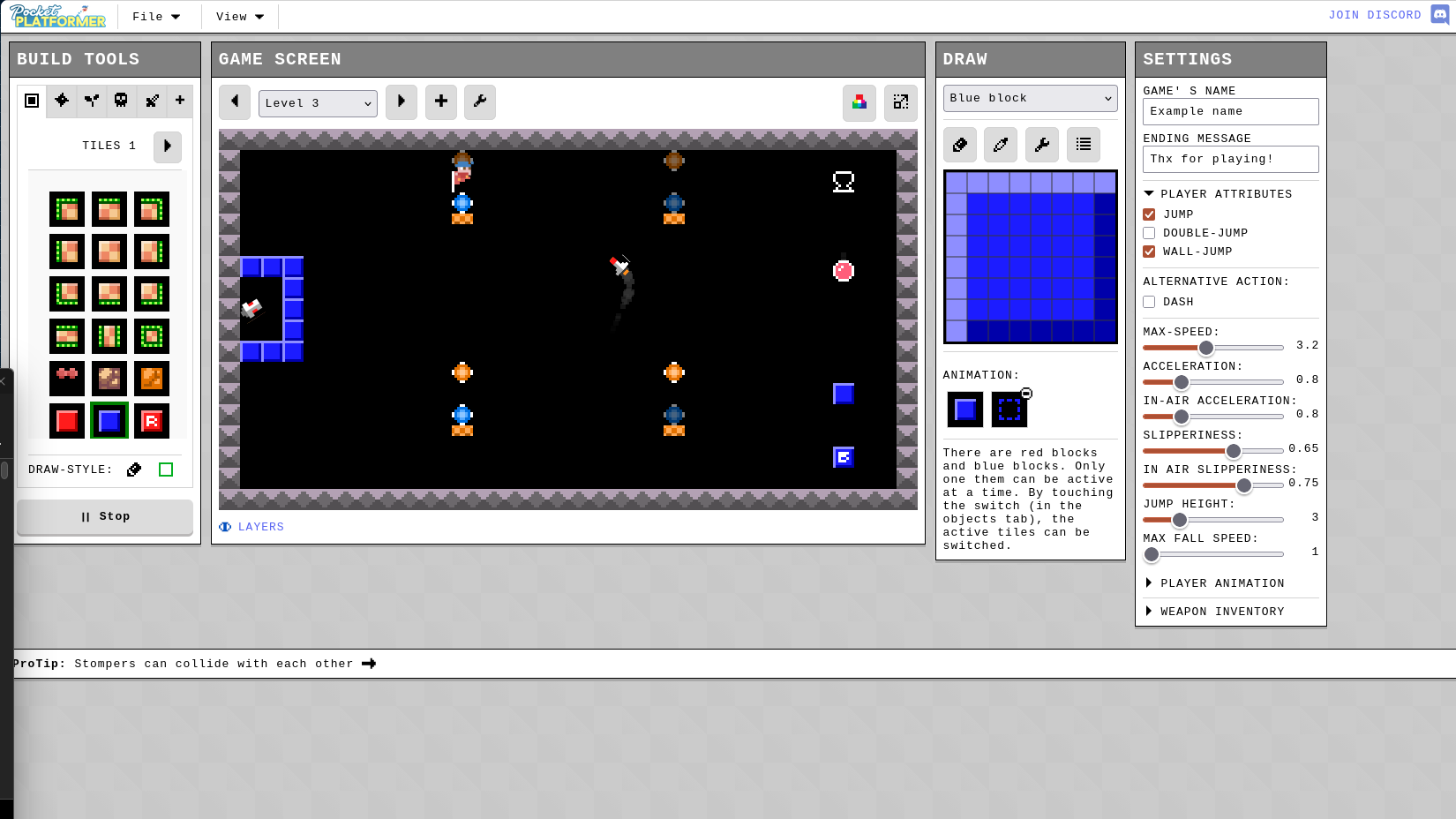
Task: Select the pencil tool in Draw panel
Action: point(1001,145)
